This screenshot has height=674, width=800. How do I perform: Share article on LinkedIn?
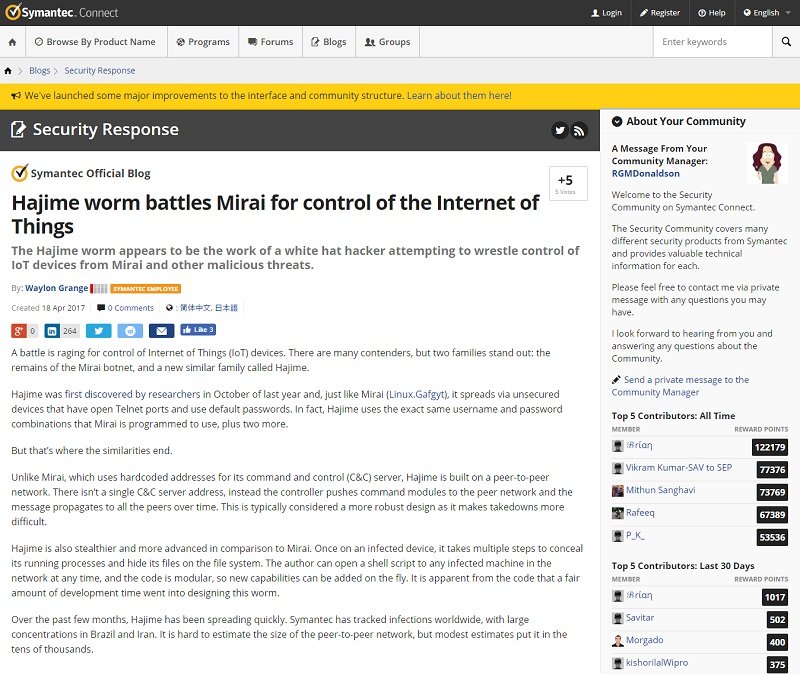(52, 331)
